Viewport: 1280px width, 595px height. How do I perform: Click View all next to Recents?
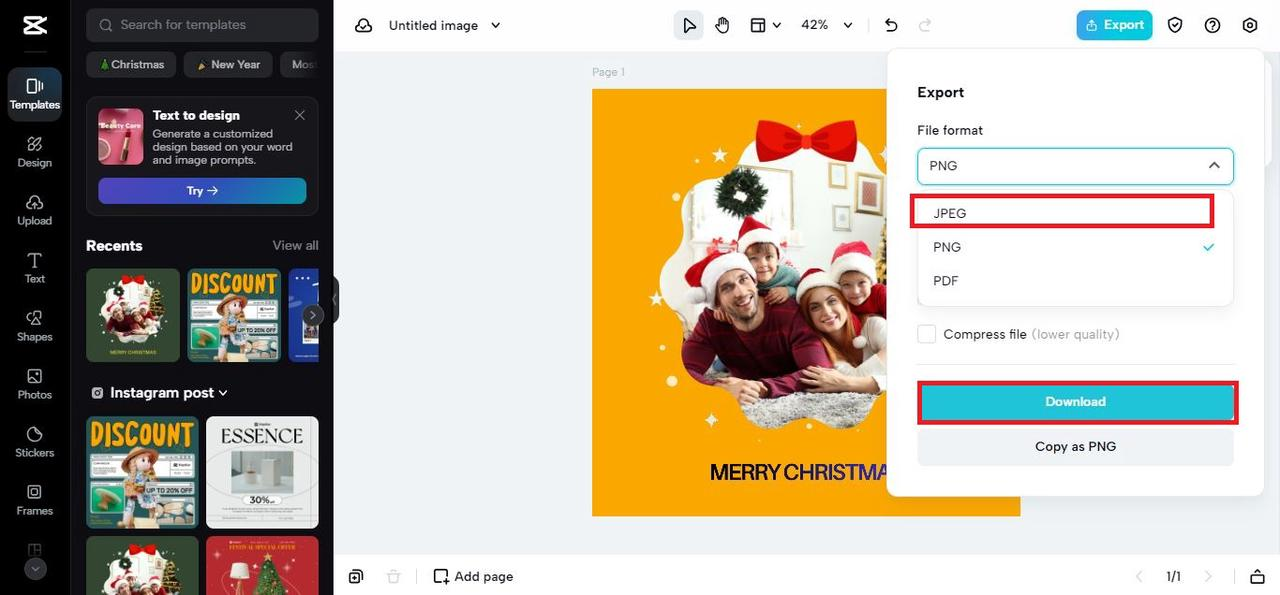pyautogui.click(x=295, y=245)
